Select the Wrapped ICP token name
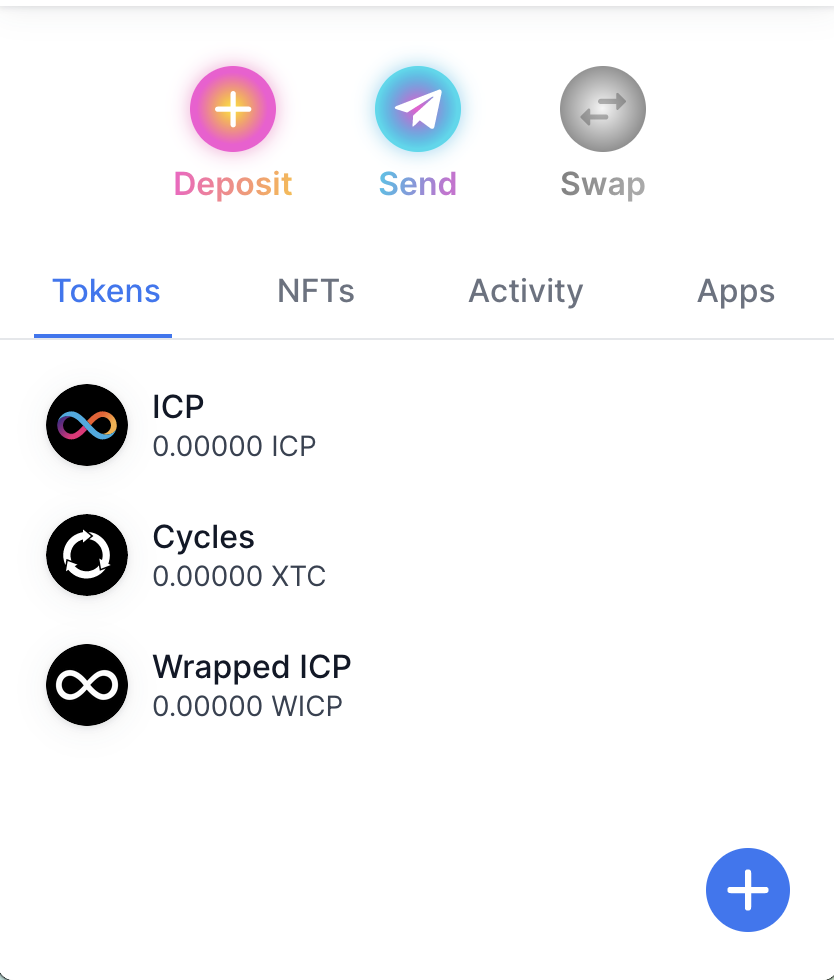This screenshot has height=980, width=834. point(252,668)
